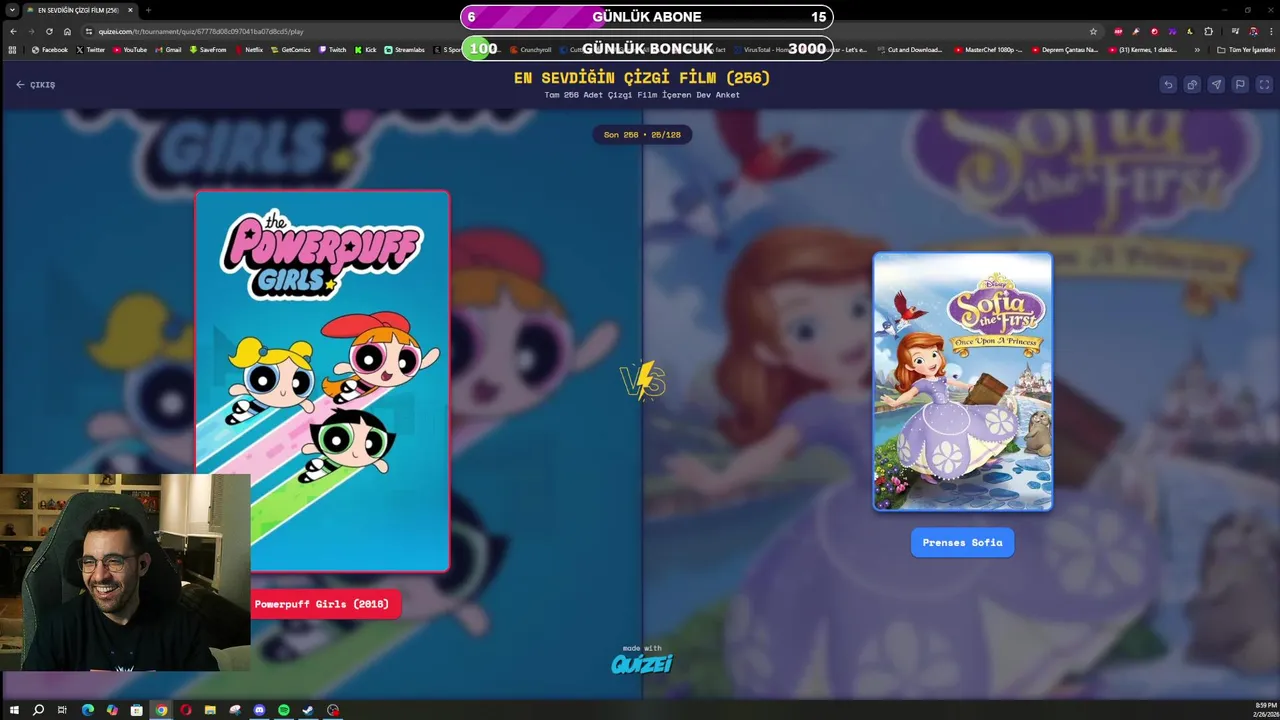Open the Gmail bookmark
1280x720 pixels.
(x=169, y=49)
